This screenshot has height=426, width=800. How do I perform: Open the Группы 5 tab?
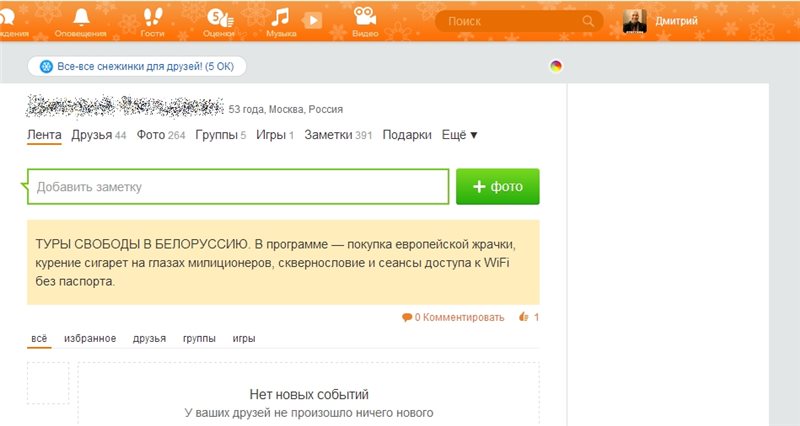[x=220, y=135]
